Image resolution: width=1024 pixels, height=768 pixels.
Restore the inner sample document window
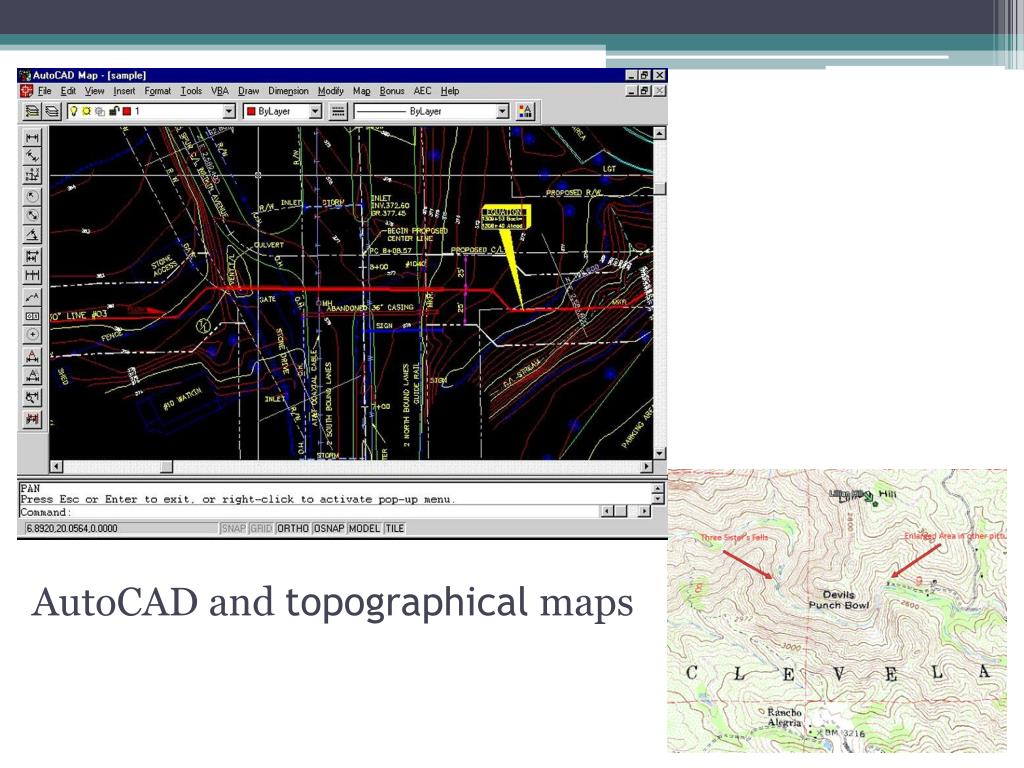tap(645, 91)
